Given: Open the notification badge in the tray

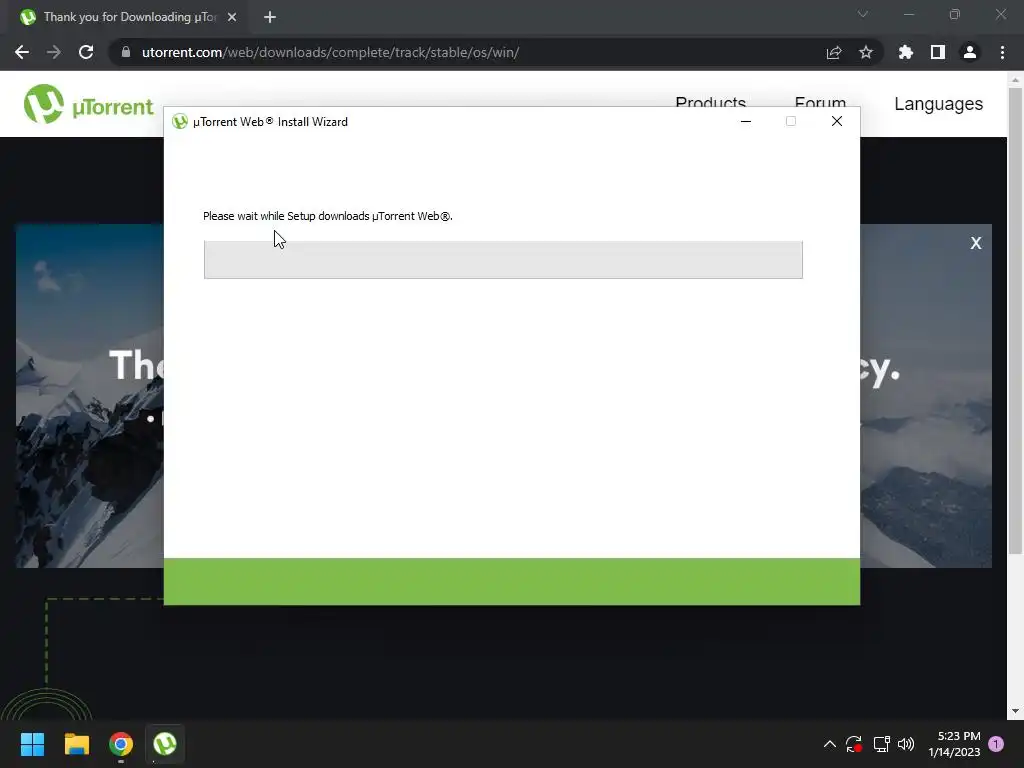Looking at the screenshot, I should point(996,744).
